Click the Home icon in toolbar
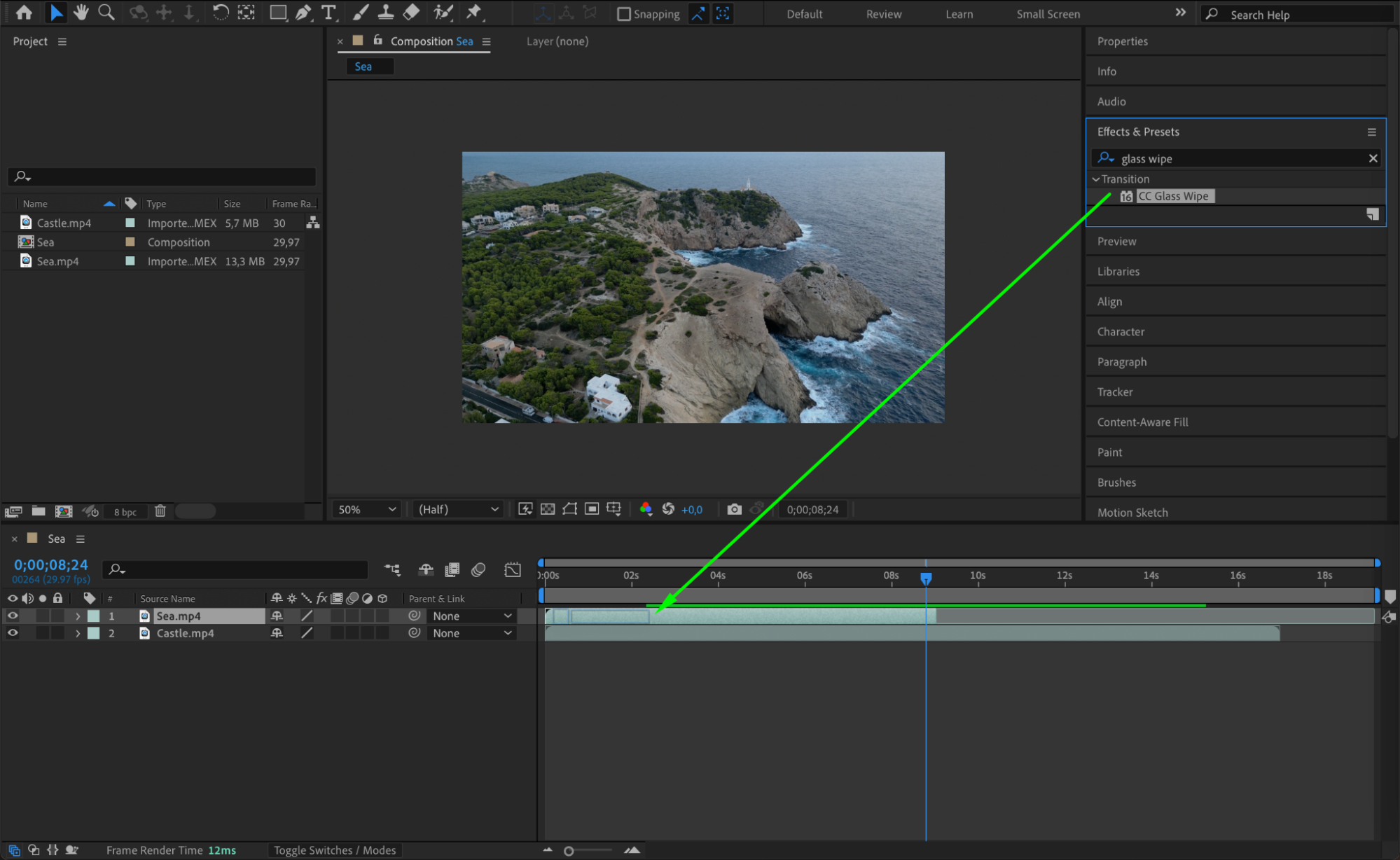The width and height of the screenshot is (1400, 860). 24,13
